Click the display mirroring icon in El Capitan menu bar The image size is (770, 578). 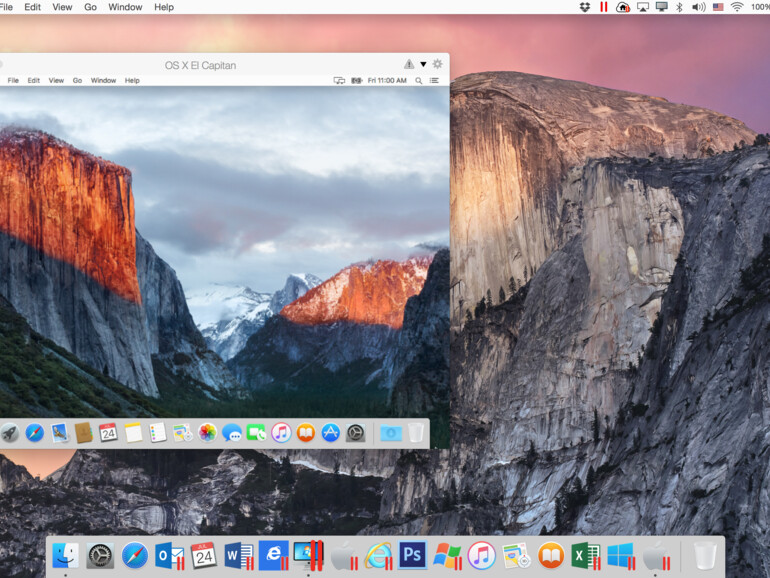tap(339, 81)
